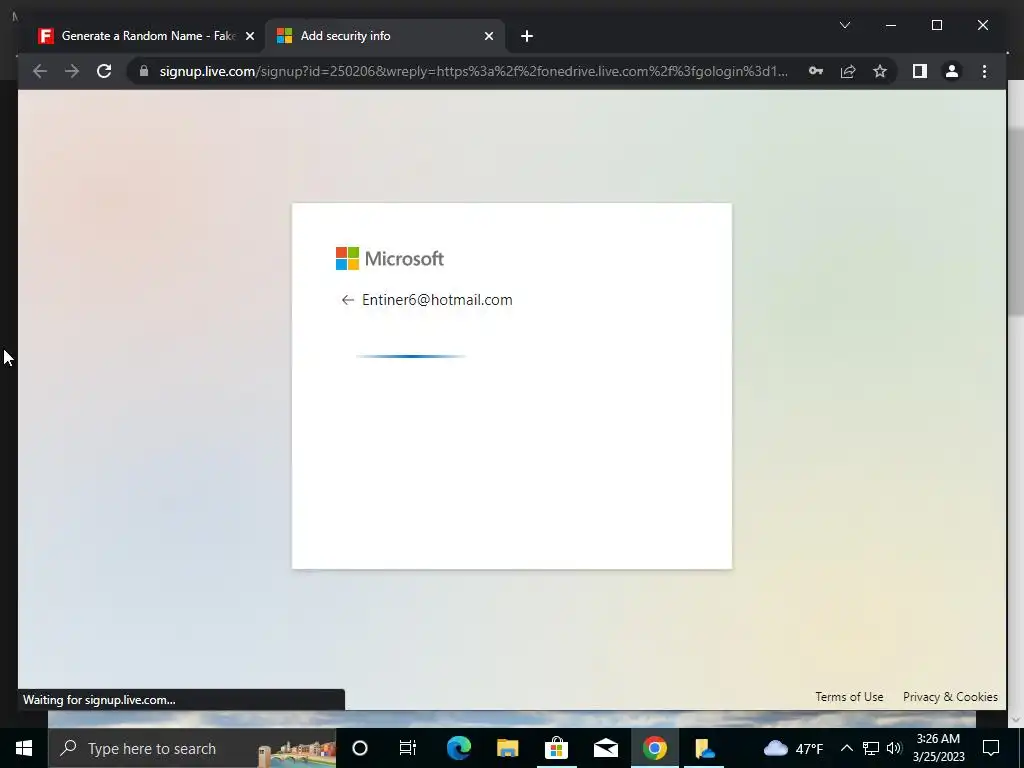This screenshot has height=768, width=1024.
Task: Close the Chrome window
Action: (982, 25)
